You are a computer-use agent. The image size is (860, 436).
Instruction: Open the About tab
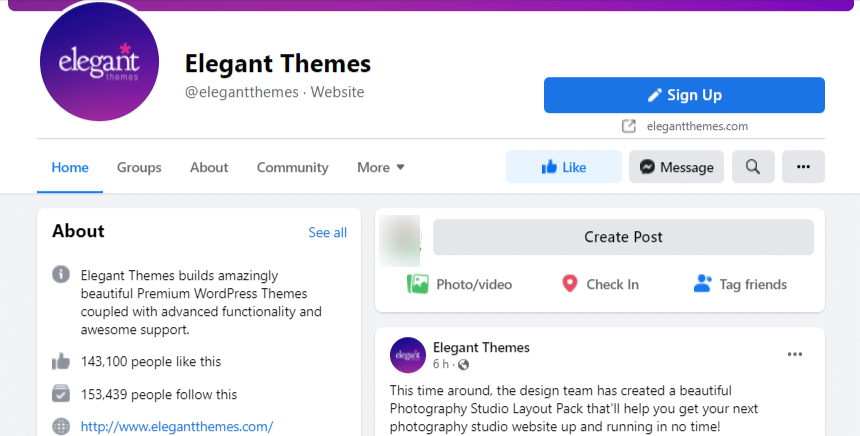pyautogui.click(x=209, y=167)
